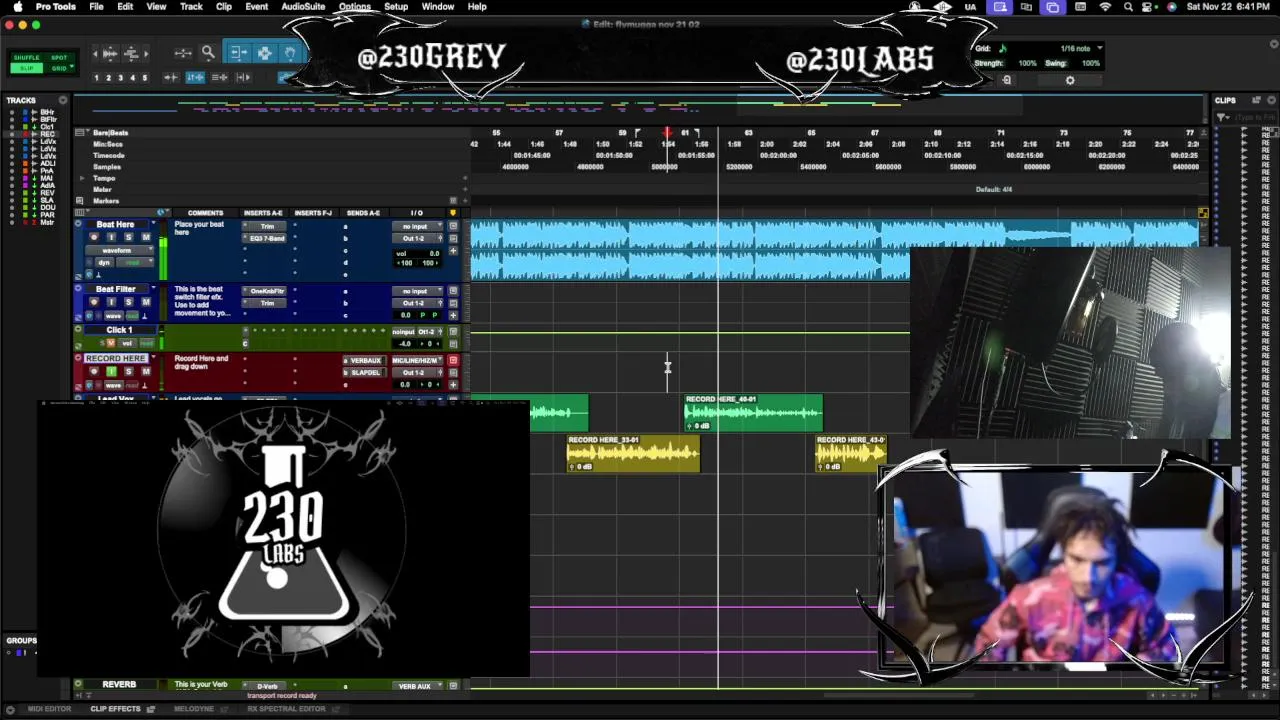The width and height of the screenshot is (1280, 720).
Task: Open the Setup menu
Action: click(396, 7)
